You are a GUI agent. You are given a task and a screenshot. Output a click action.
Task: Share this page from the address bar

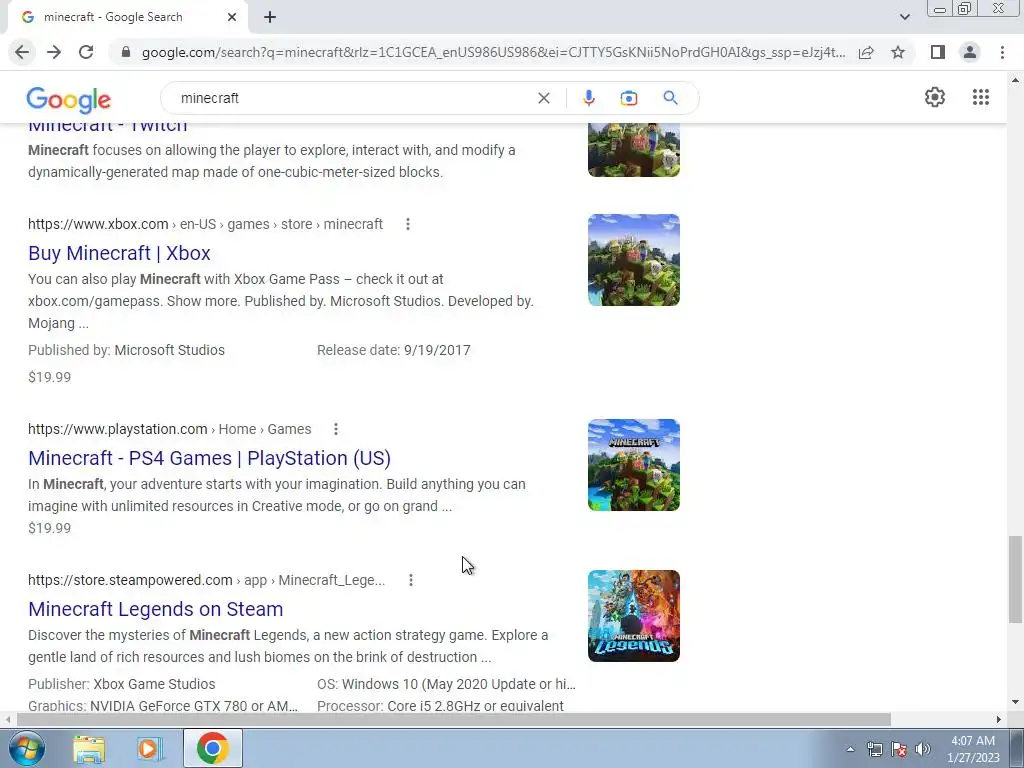tap(866, 52)
